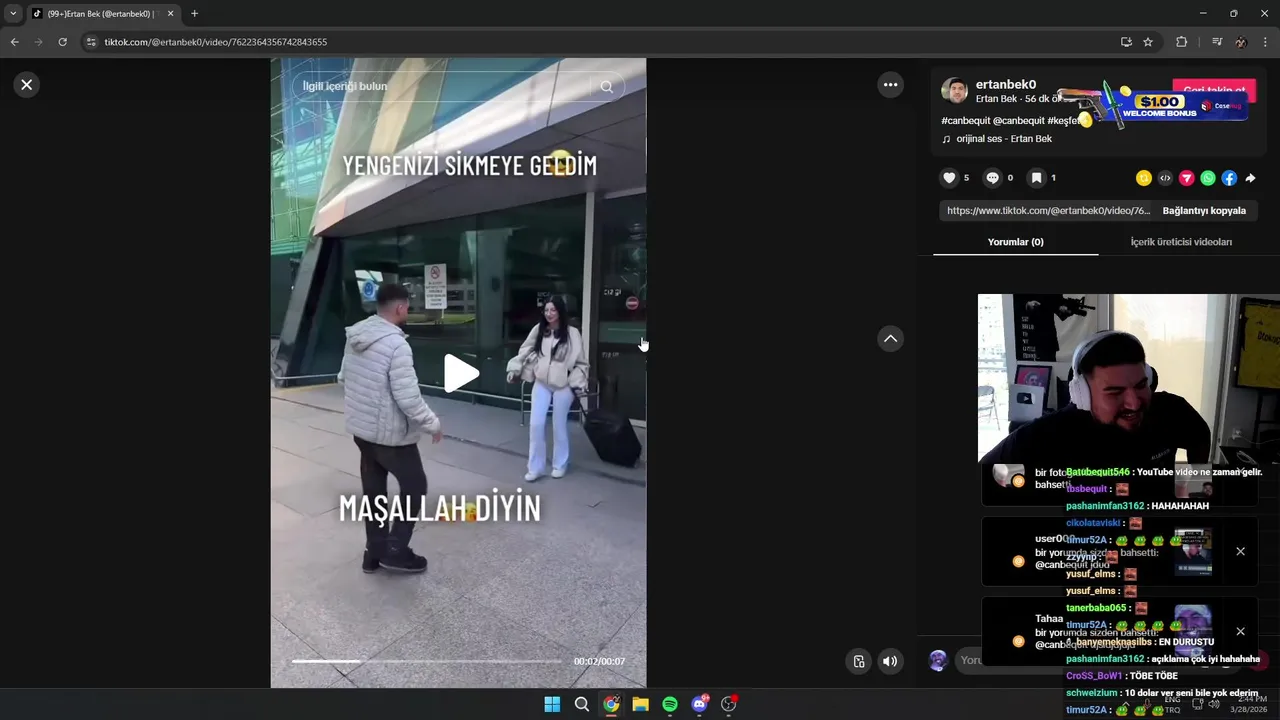
Task: Open Discord from the taskbar
Action: coord(700,704)
